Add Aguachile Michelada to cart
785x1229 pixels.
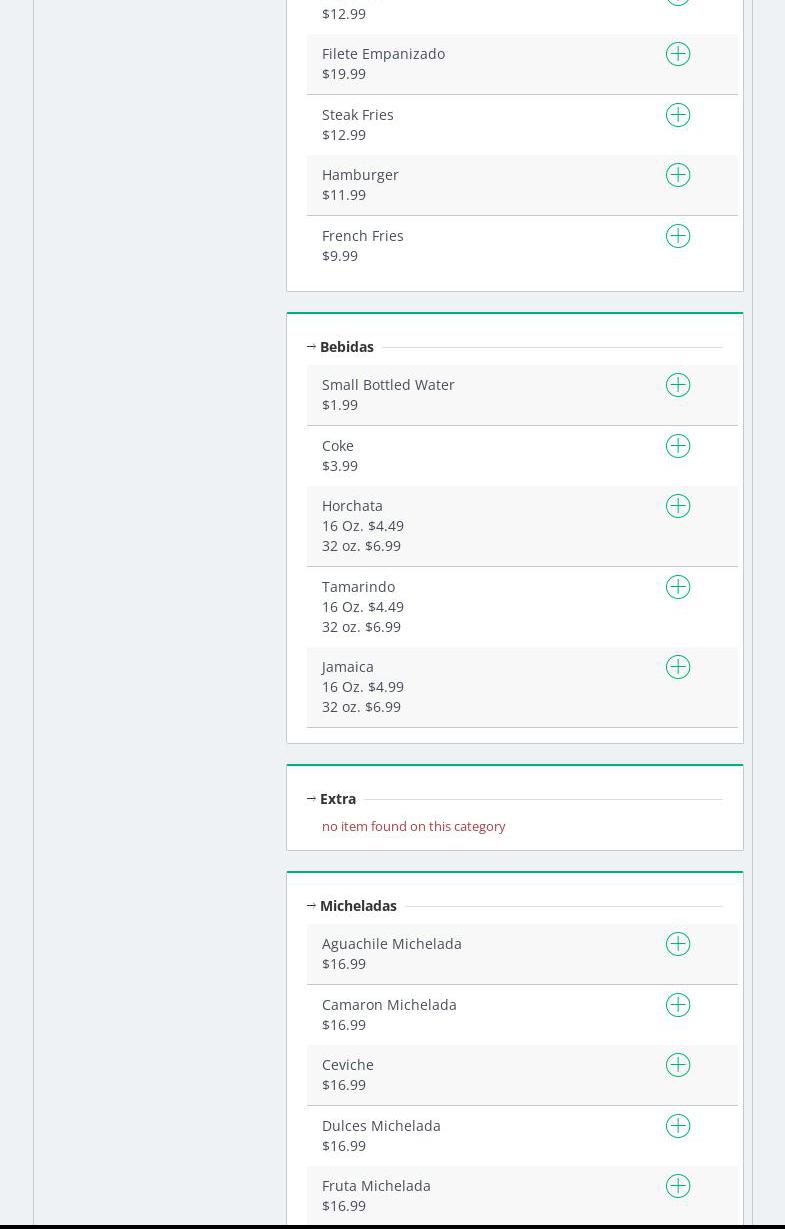[678, 944]
